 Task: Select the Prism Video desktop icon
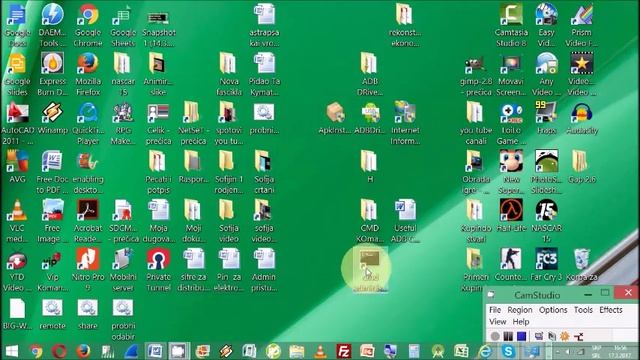[581, 25]
